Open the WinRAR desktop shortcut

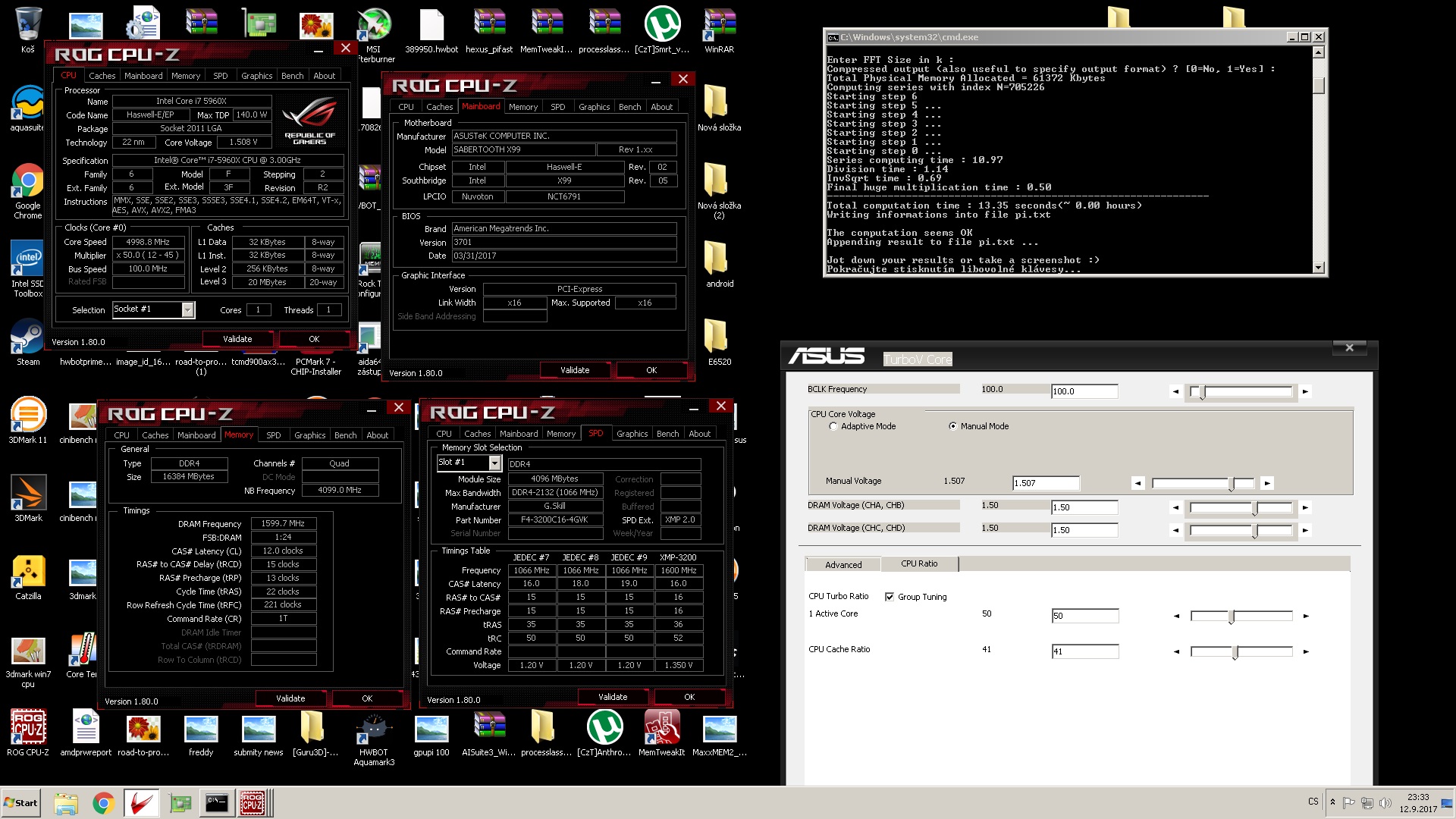point(720,30)
